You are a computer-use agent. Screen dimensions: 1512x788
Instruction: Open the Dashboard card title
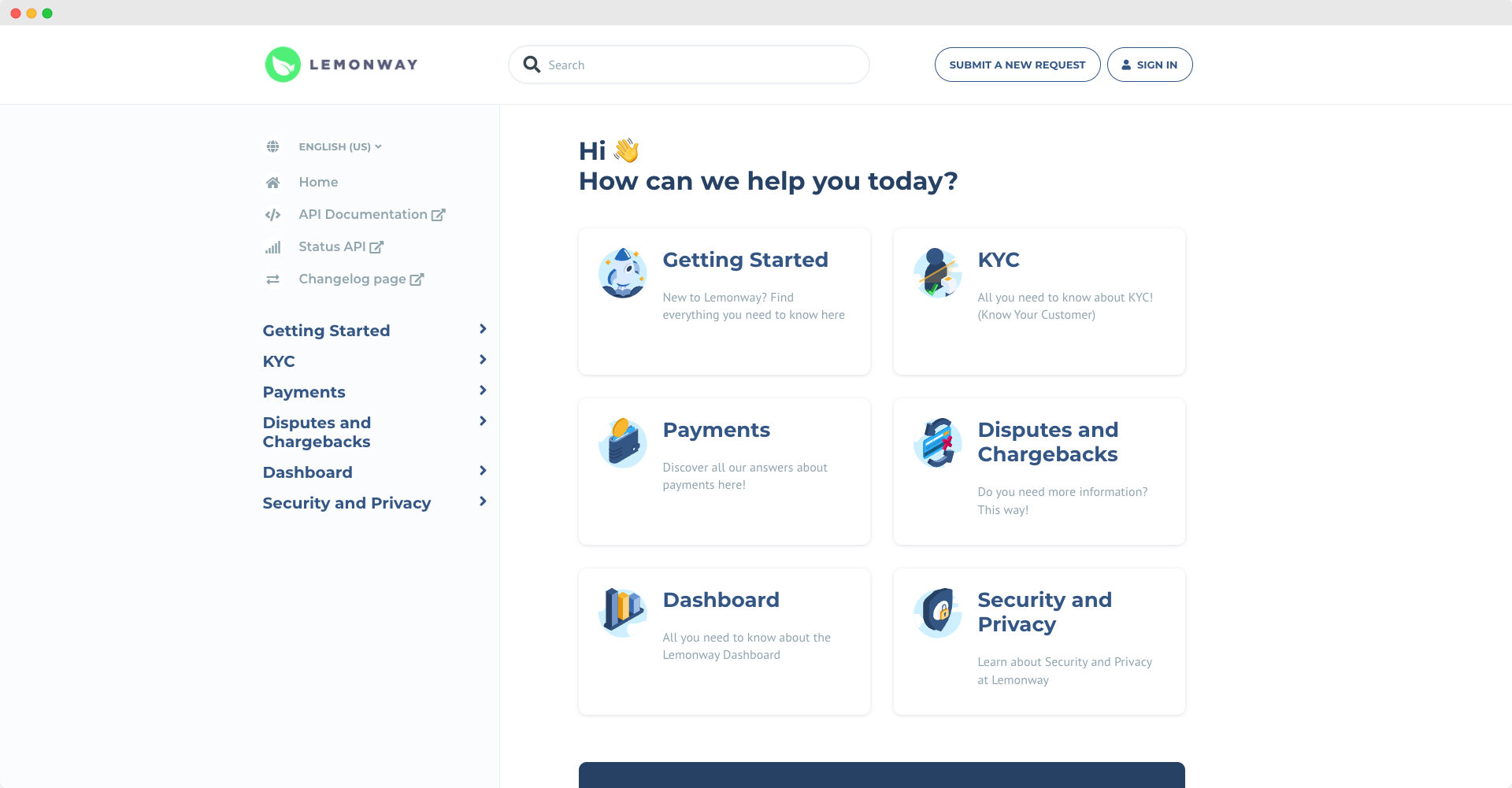[721, 600]
